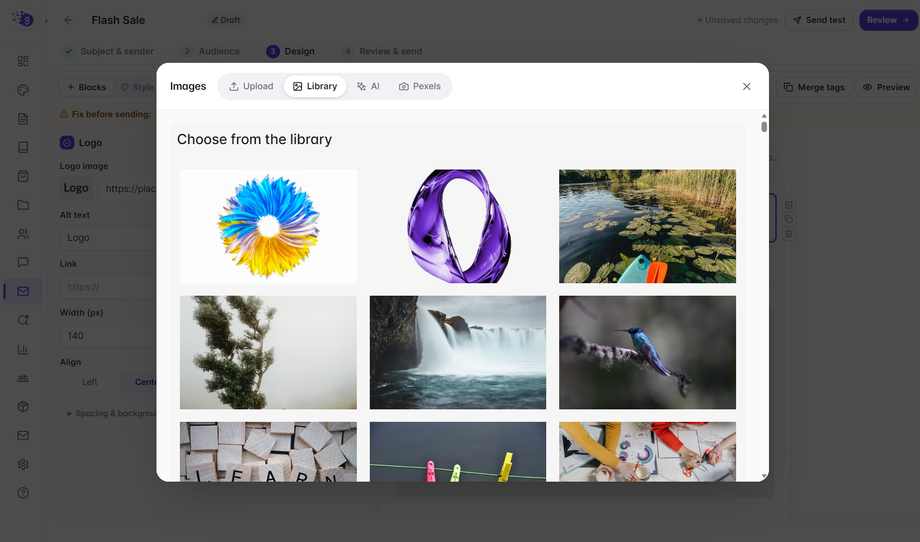Select the LEARN wooden blocks photo
The image size is (920, 542).
point(268,452)
